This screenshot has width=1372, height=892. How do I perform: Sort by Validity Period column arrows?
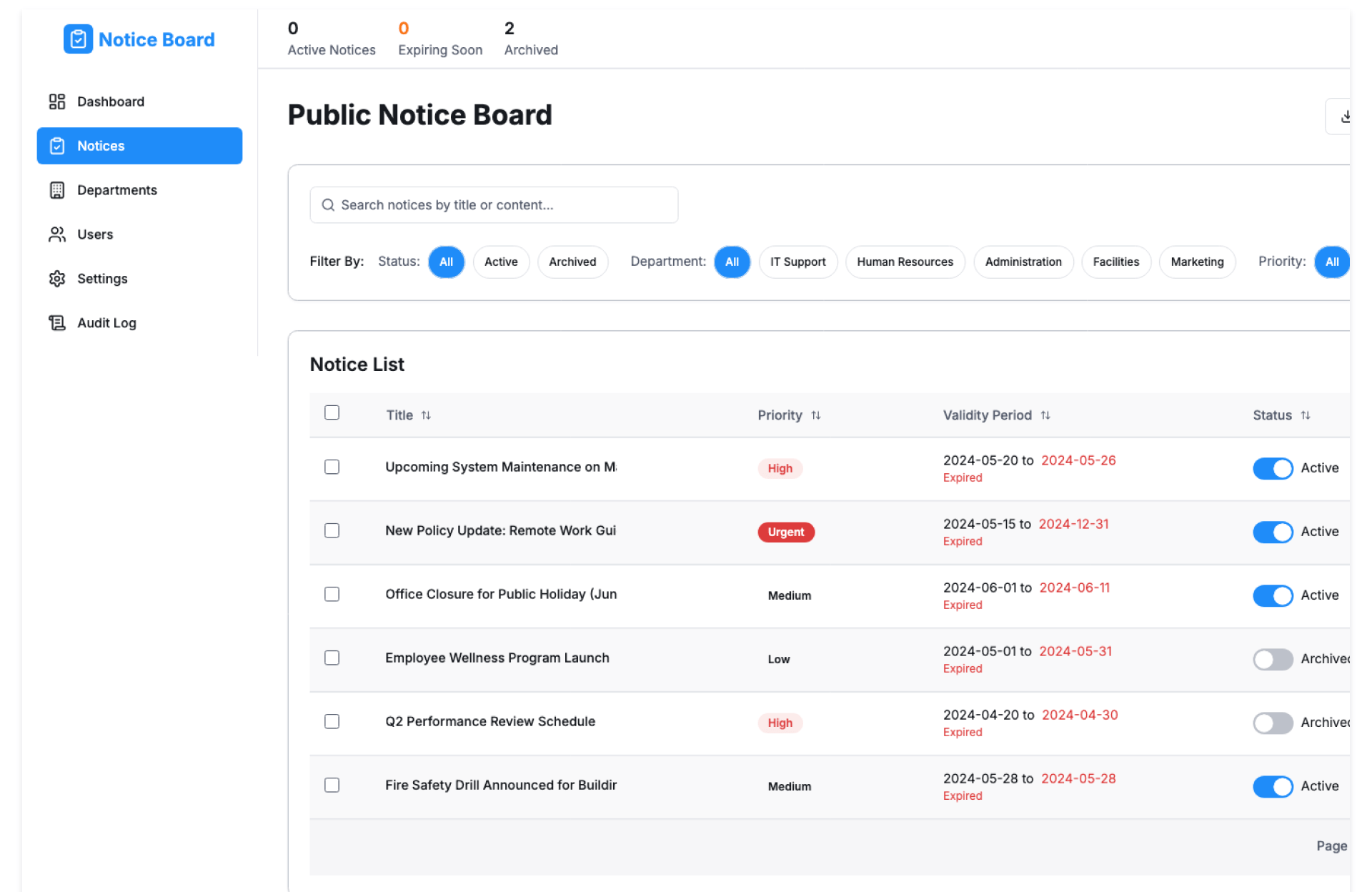coord(1045,415)
